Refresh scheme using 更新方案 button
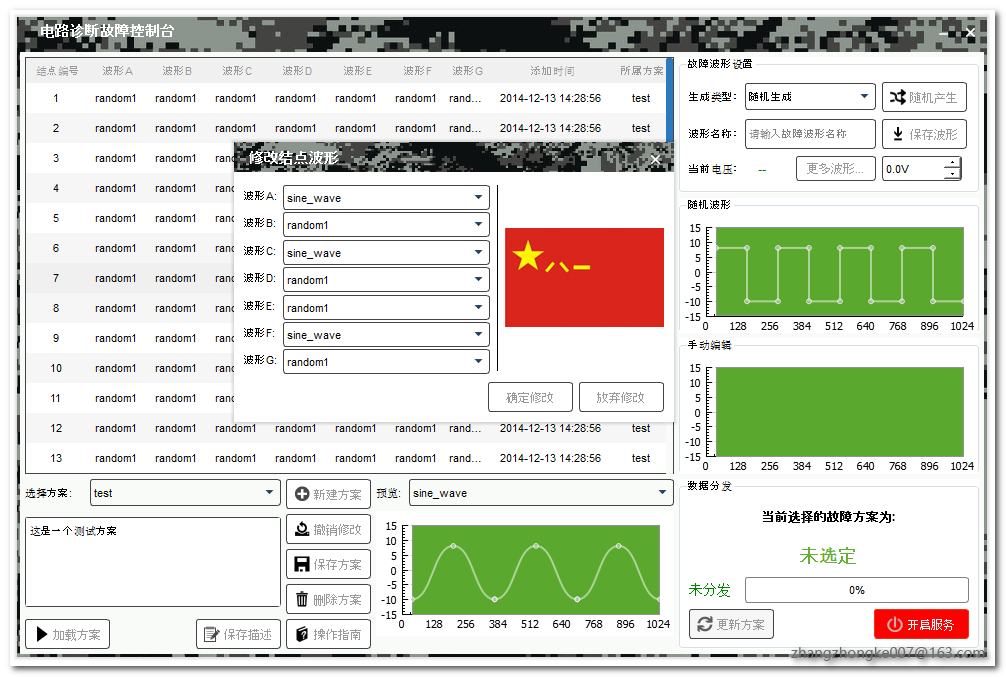Image resolution: width=1006 pixels, height=677 pixels. 731,624
